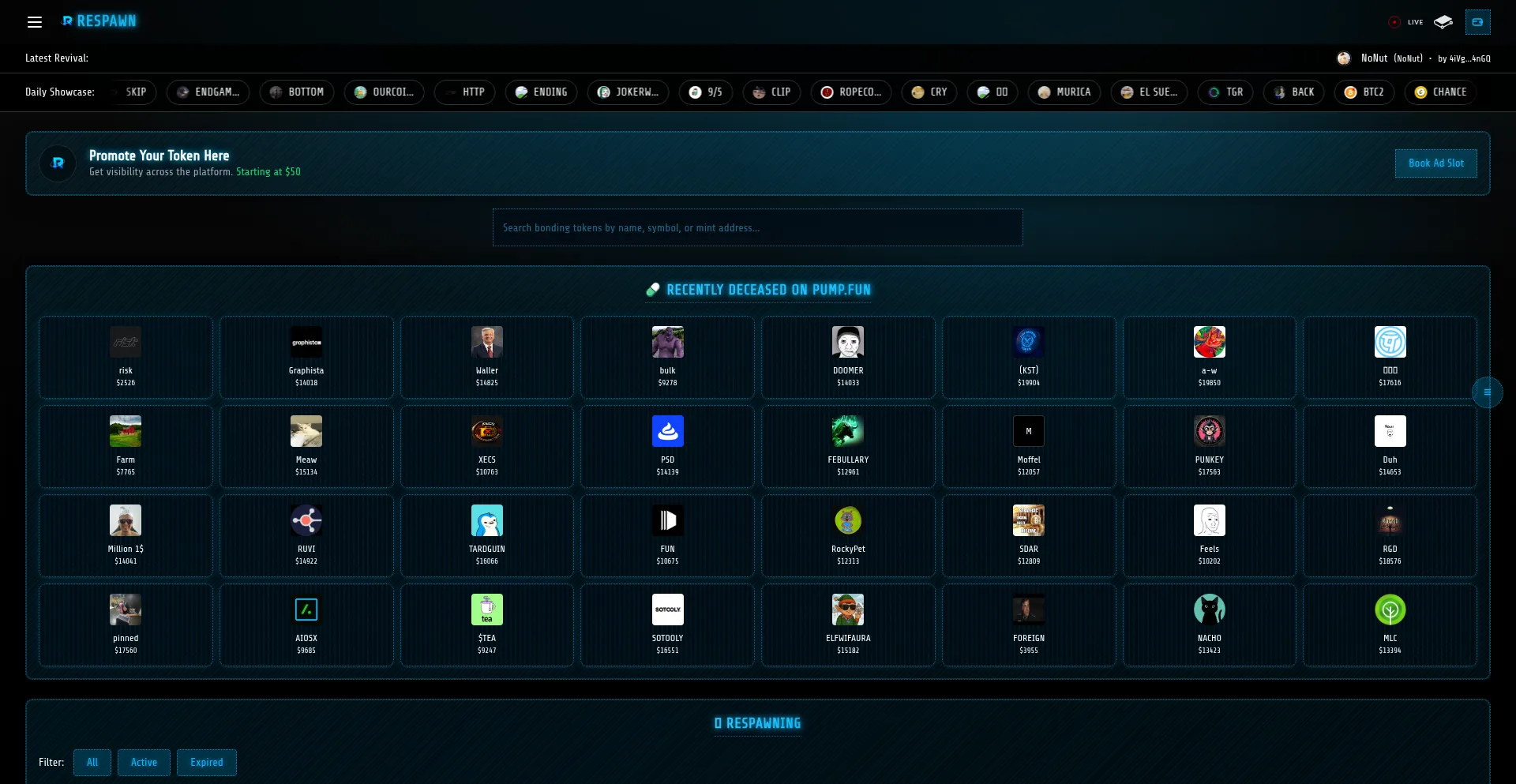
Task: Filter respawning list by Active
Action: (144, 763)
